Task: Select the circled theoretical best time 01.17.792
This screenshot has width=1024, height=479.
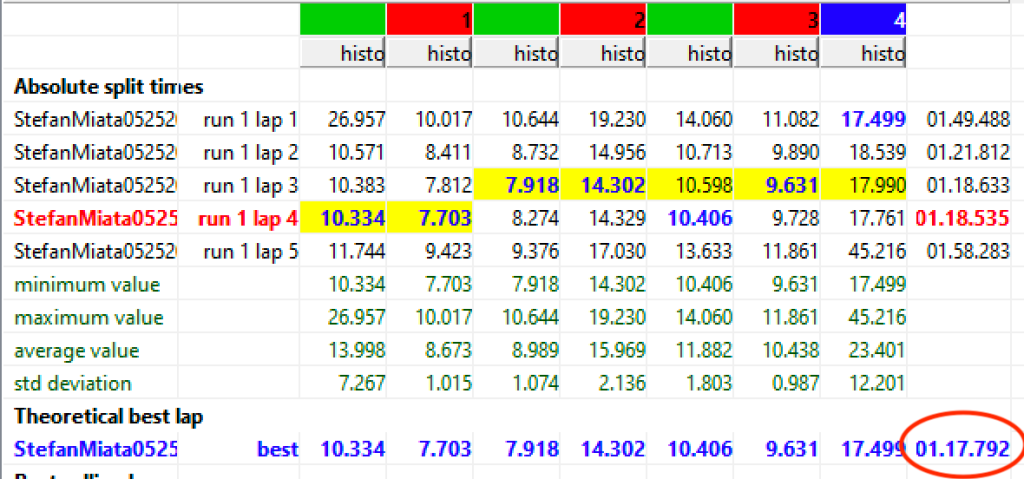Action: pyautogui.click(x=966, y=449)
